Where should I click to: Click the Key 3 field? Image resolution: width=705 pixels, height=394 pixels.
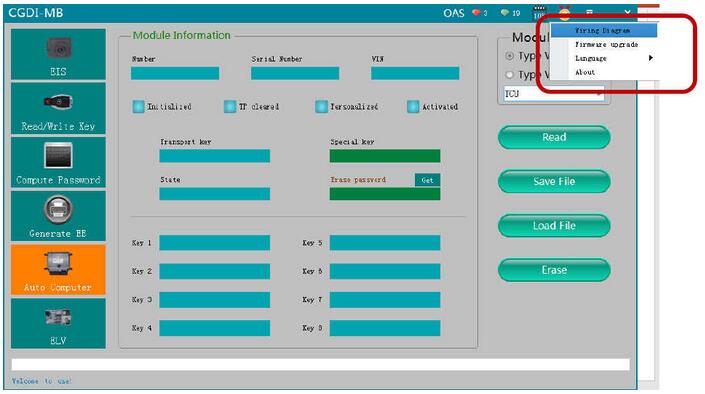(214, 300)
